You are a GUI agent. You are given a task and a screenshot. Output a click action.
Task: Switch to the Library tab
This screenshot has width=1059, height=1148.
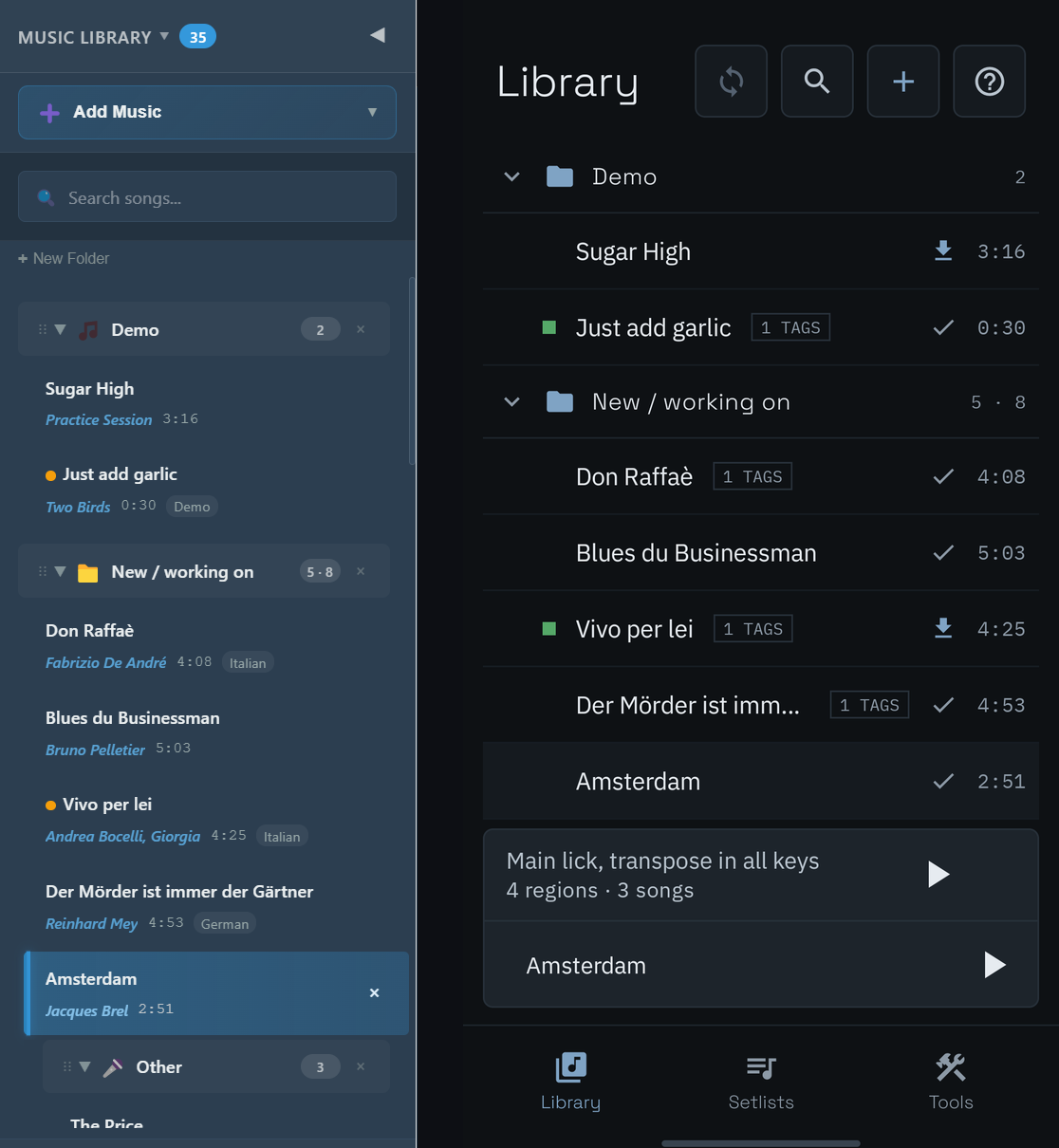click(x=570, y=1081)
